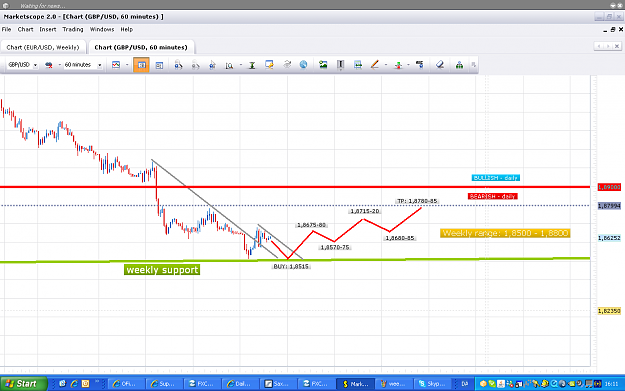
Task: Select Chart (GBP/USD, 60 minutes) tab
Action: point(141,47)
